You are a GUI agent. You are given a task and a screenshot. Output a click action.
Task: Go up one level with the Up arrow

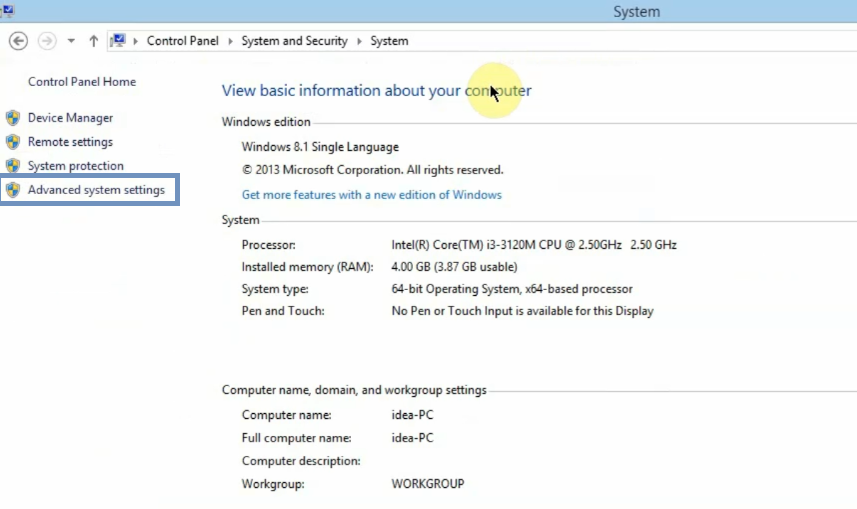pos(93,41)
